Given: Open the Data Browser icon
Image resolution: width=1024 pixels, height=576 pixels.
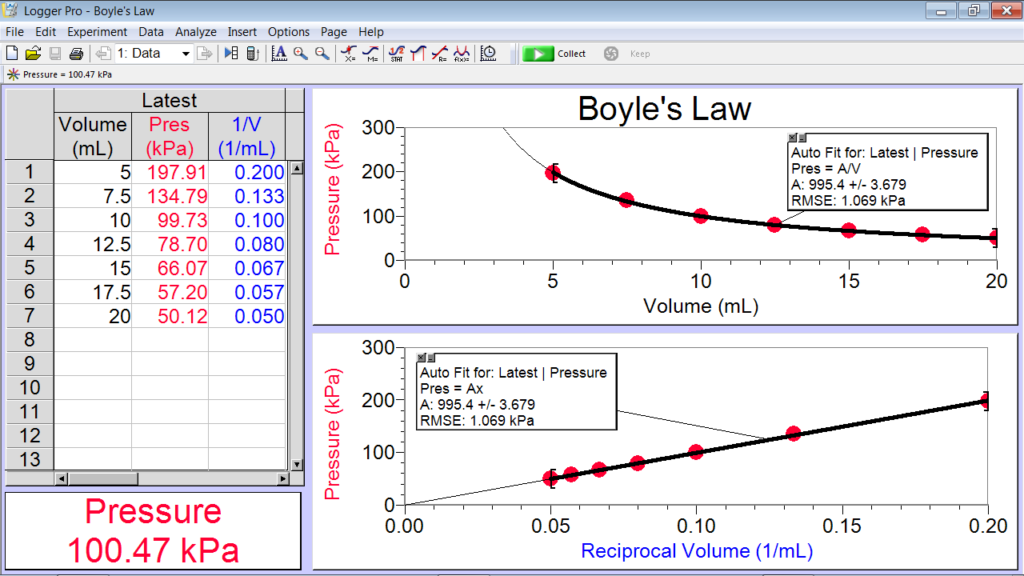Looking at the screenshot, I should point(231,54).
